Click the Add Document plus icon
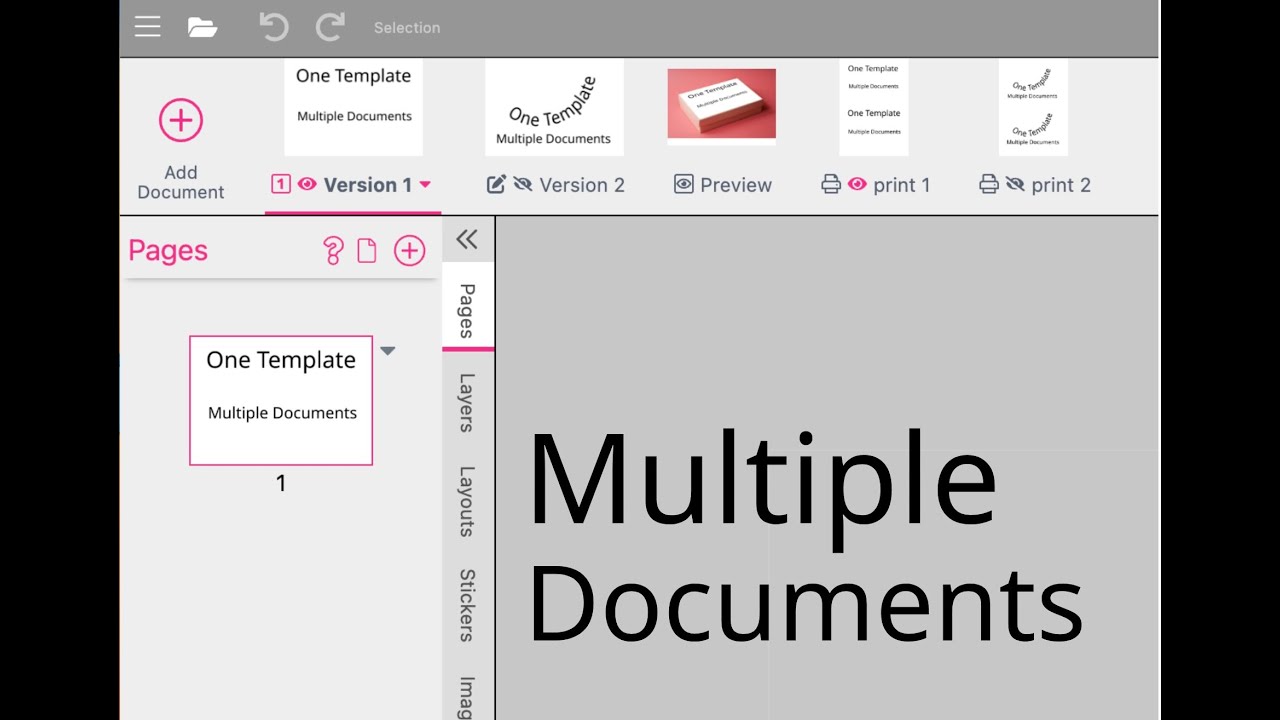1280x720 pixels. (181, 120)
